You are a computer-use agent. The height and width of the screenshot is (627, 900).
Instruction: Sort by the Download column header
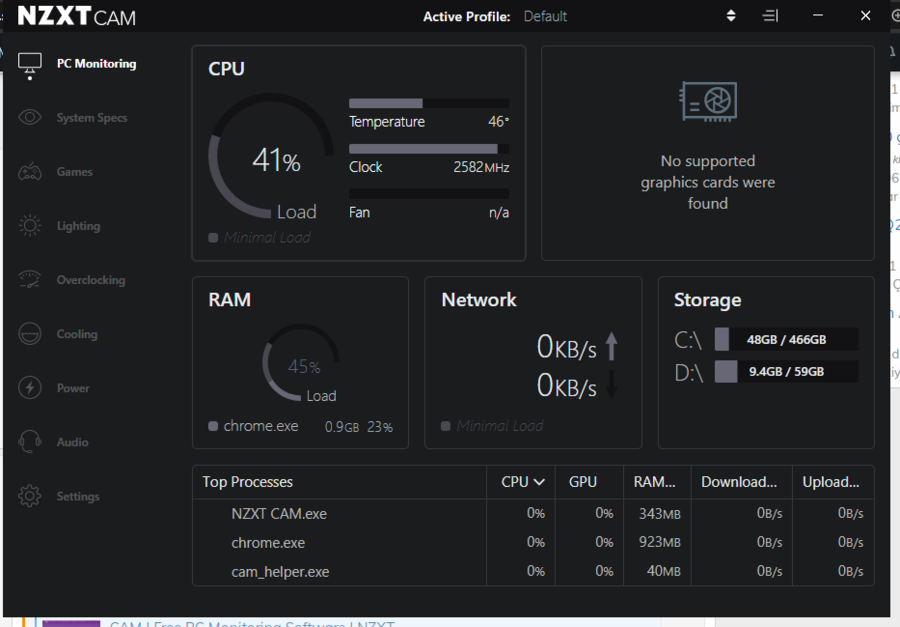coord(739,482)
